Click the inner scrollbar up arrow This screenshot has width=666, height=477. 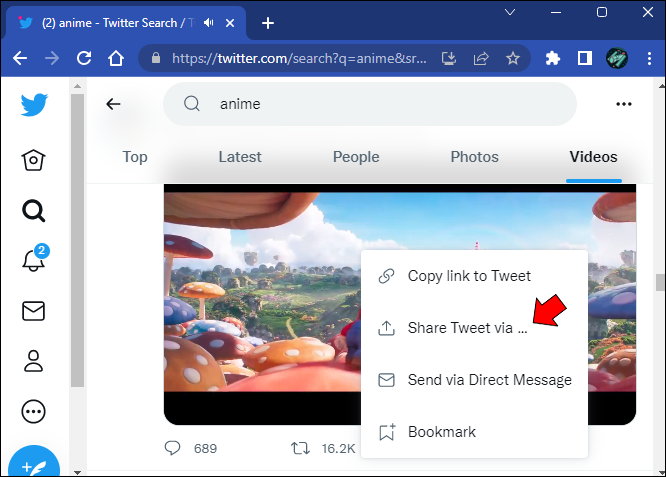click(x=77, y=86)
